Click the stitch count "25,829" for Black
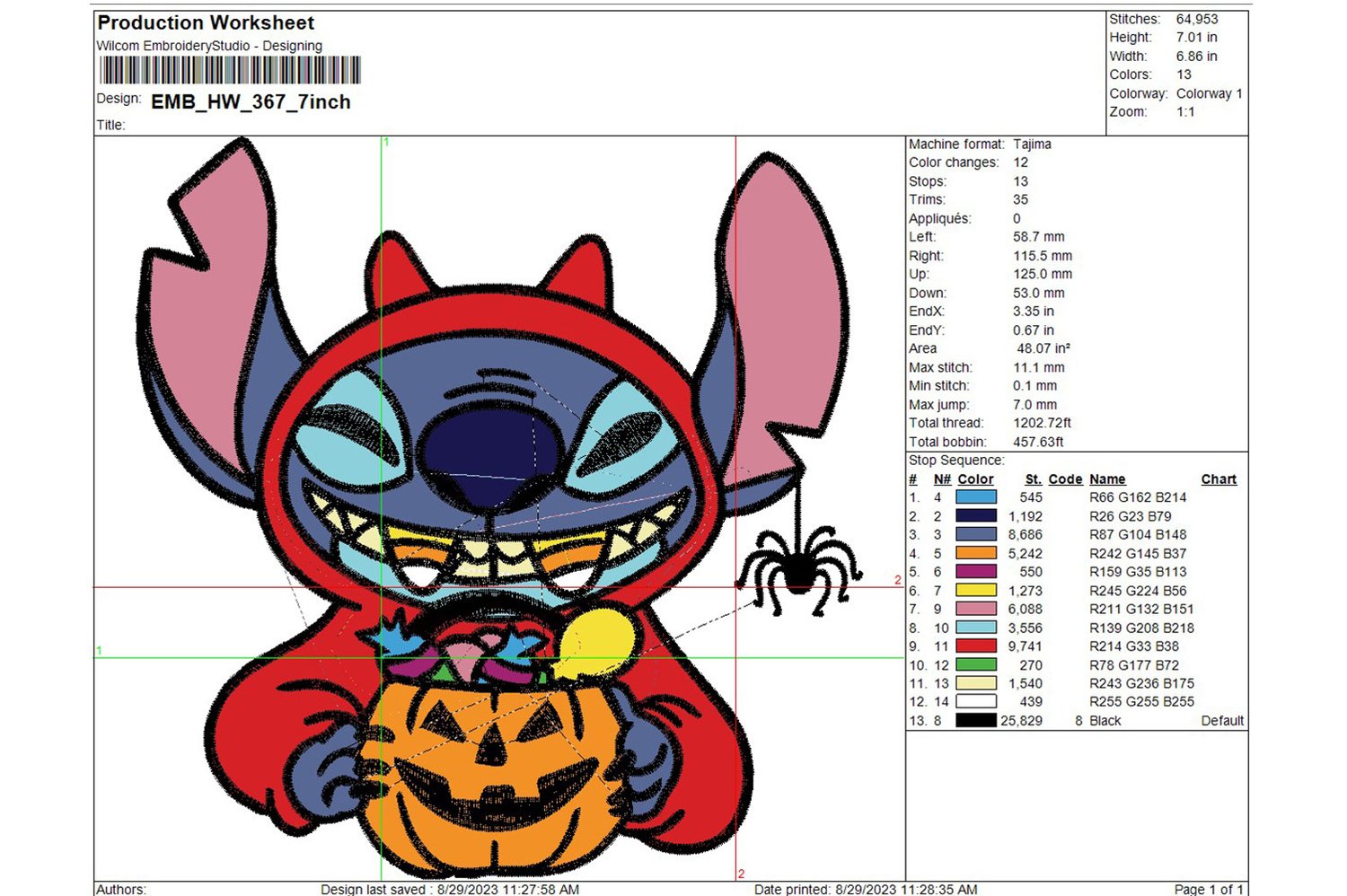1347x896 pixels. [x=1021, y=721]
